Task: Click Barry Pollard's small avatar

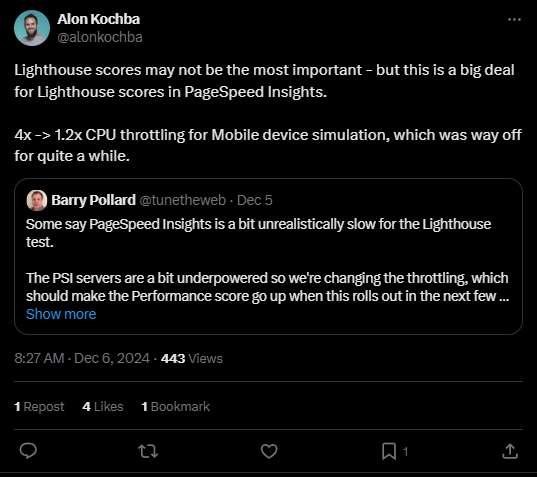Action: click(x=37, y=200)
